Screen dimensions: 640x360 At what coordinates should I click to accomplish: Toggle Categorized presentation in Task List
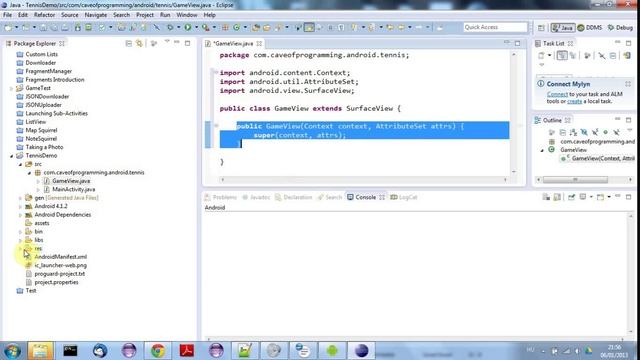point(562,56)
